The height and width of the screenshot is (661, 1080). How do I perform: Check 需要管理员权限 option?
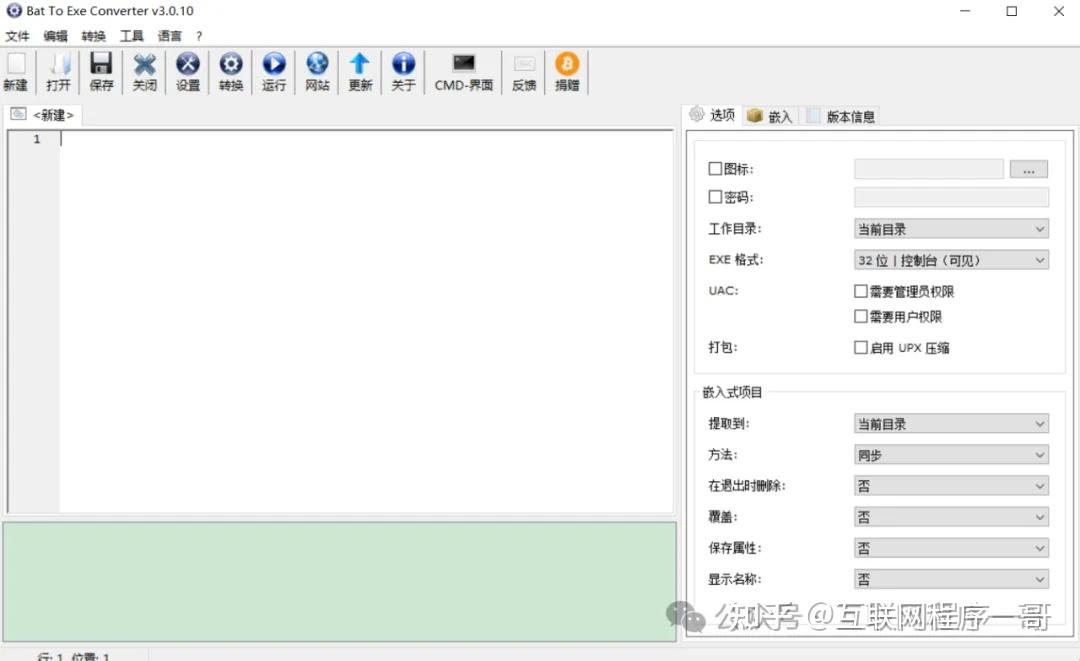[860, 291]
